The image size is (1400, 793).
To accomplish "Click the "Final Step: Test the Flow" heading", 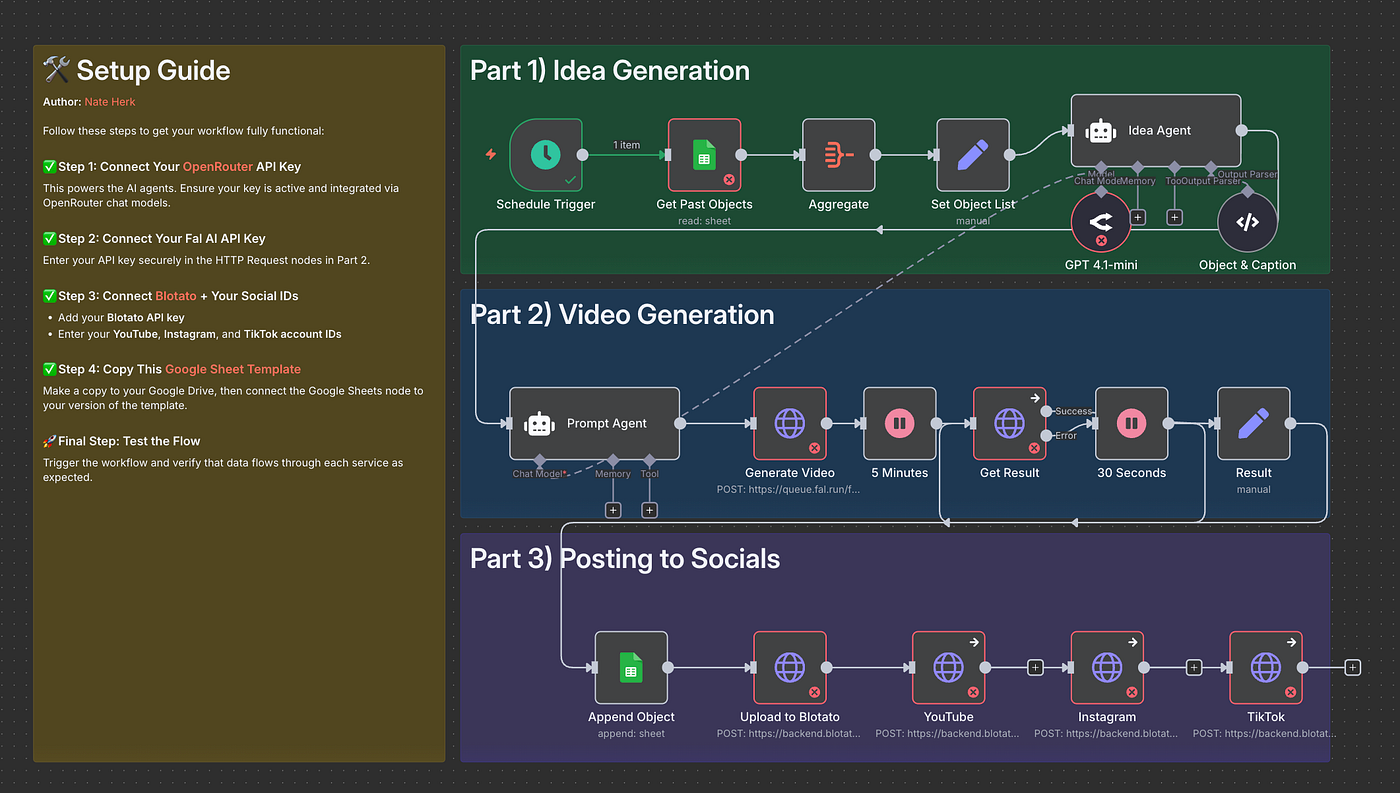I will (x=129, y=441).
